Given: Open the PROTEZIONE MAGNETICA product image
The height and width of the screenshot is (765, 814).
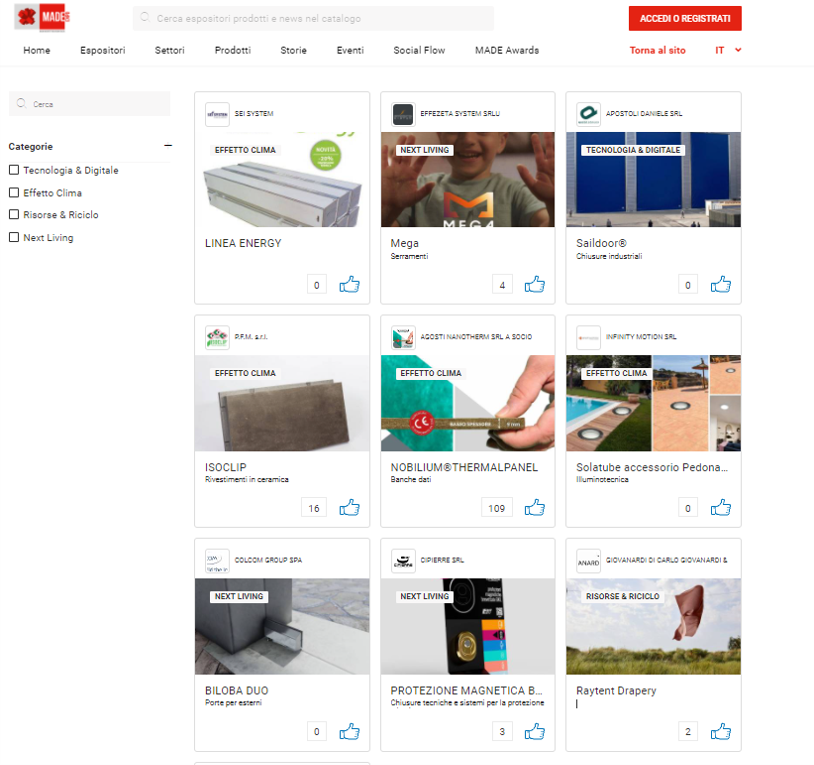Looking at the screenshot, I should tap(468, 626).
